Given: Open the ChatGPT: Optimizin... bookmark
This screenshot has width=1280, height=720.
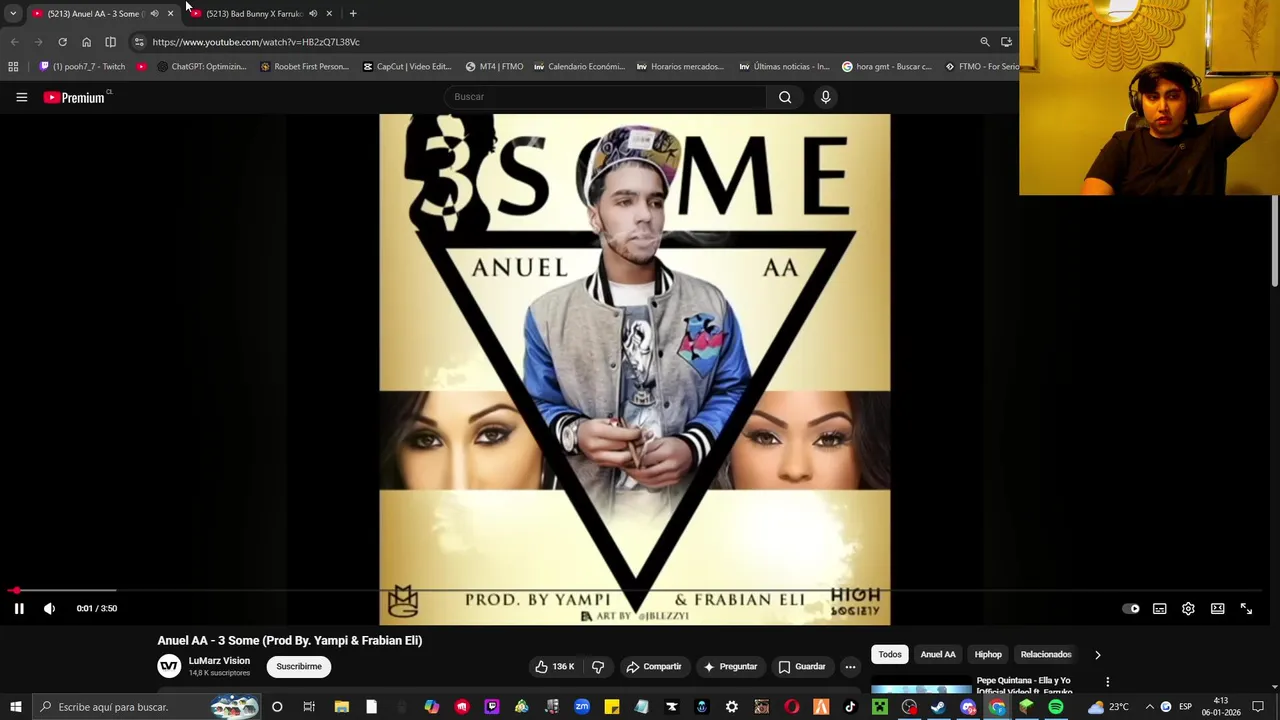Looking at the screenshot, I should [x=202, y=67].
